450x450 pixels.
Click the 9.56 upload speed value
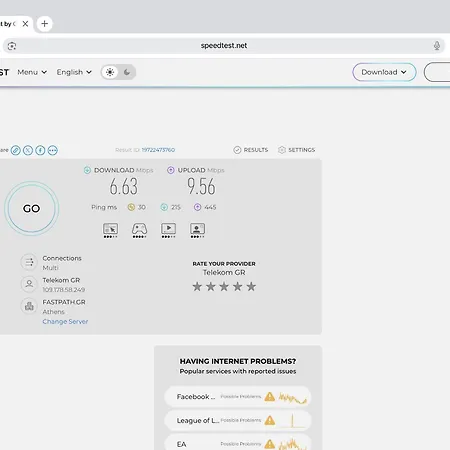201,186
